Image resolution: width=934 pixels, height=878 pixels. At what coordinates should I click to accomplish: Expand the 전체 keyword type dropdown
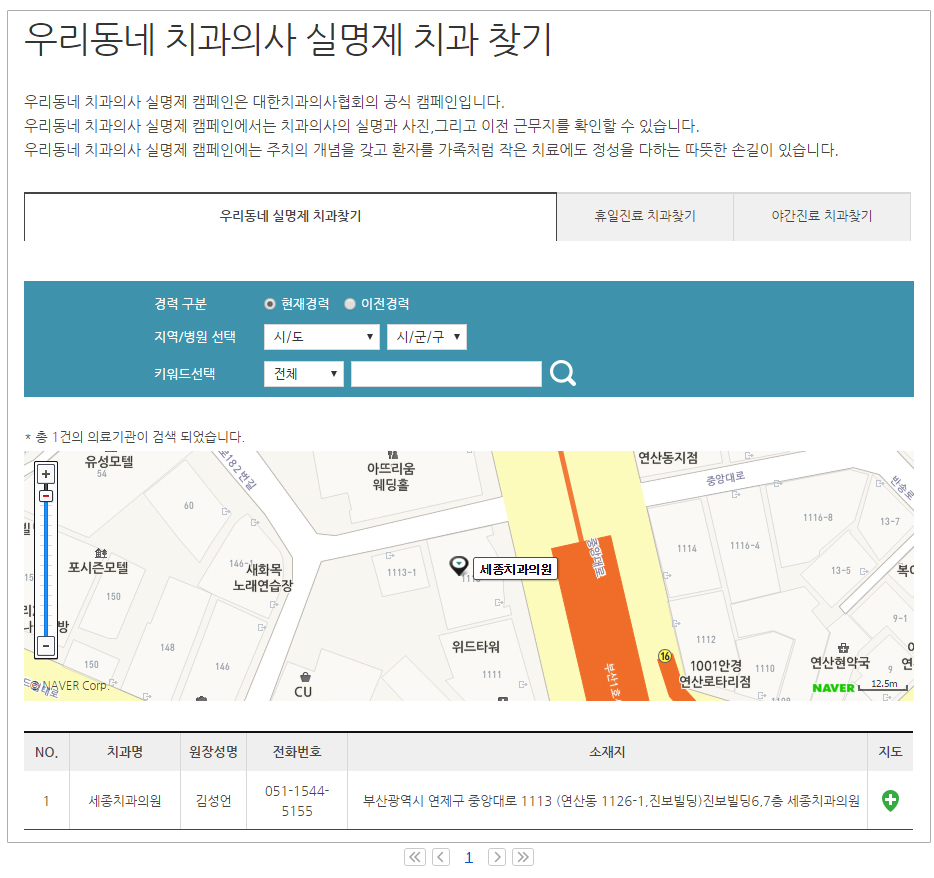pos(303,374)
